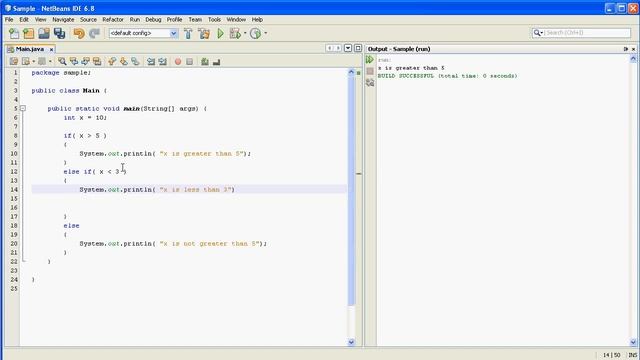This screenshot has height=360, width=640.
Task: Open the Refactor menu
Action: (113, 20)
